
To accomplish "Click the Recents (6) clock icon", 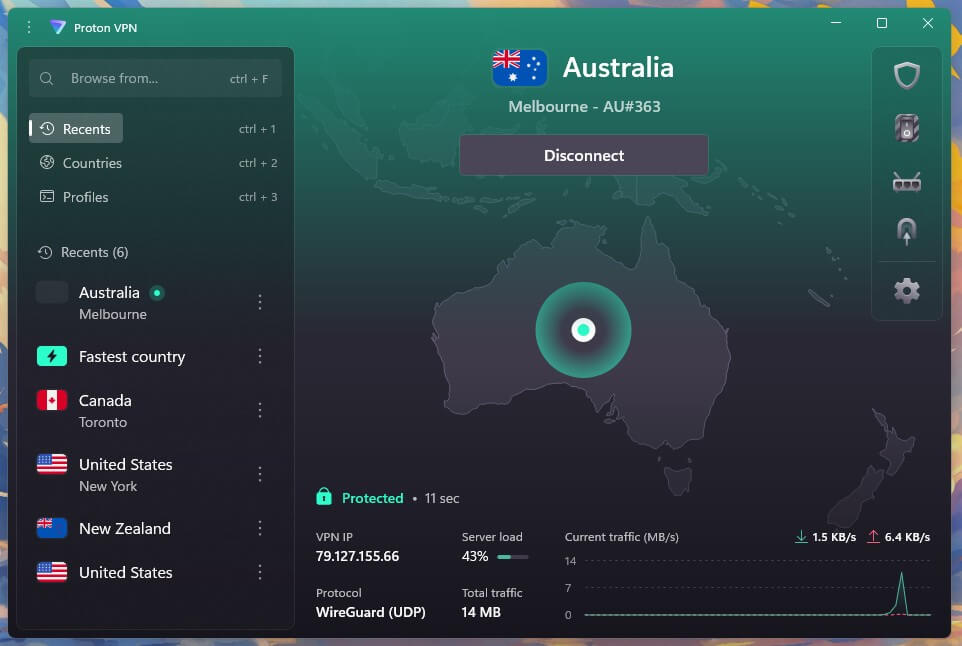I will point(45,252).
